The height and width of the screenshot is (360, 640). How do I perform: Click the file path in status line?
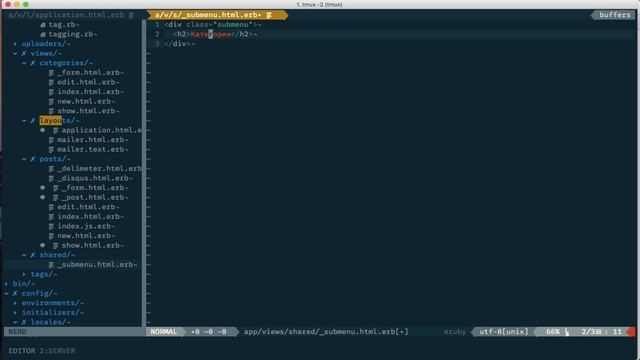point(326,332)
